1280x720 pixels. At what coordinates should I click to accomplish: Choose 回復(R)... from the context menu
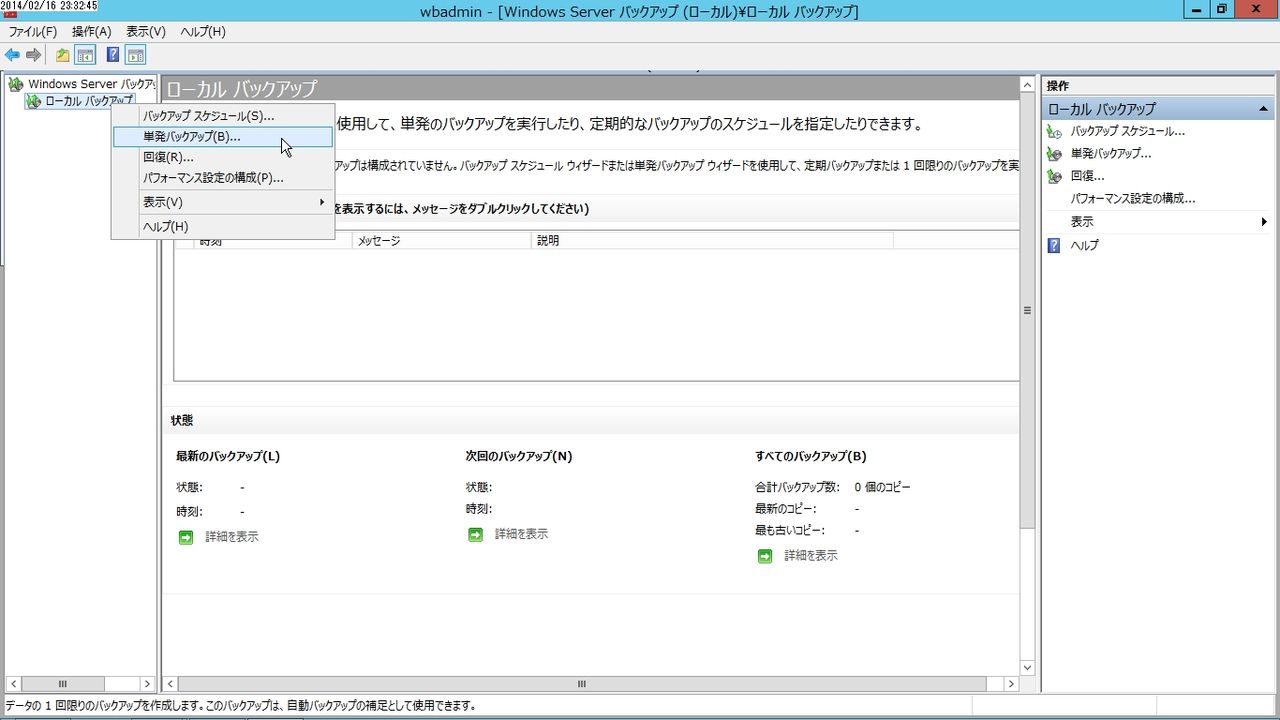[223, 157]
